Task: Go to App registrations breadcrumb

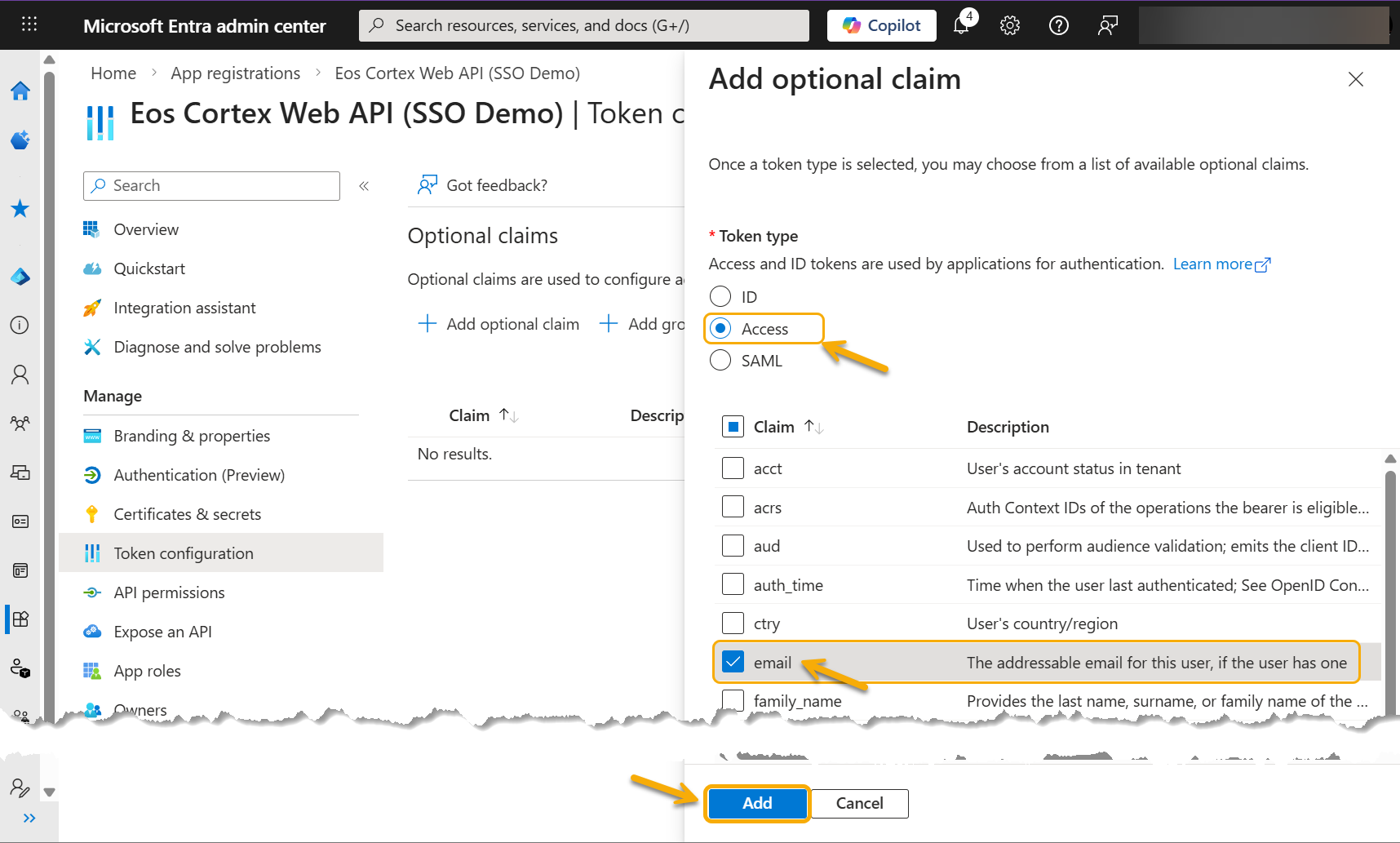Action: (235, 73)
